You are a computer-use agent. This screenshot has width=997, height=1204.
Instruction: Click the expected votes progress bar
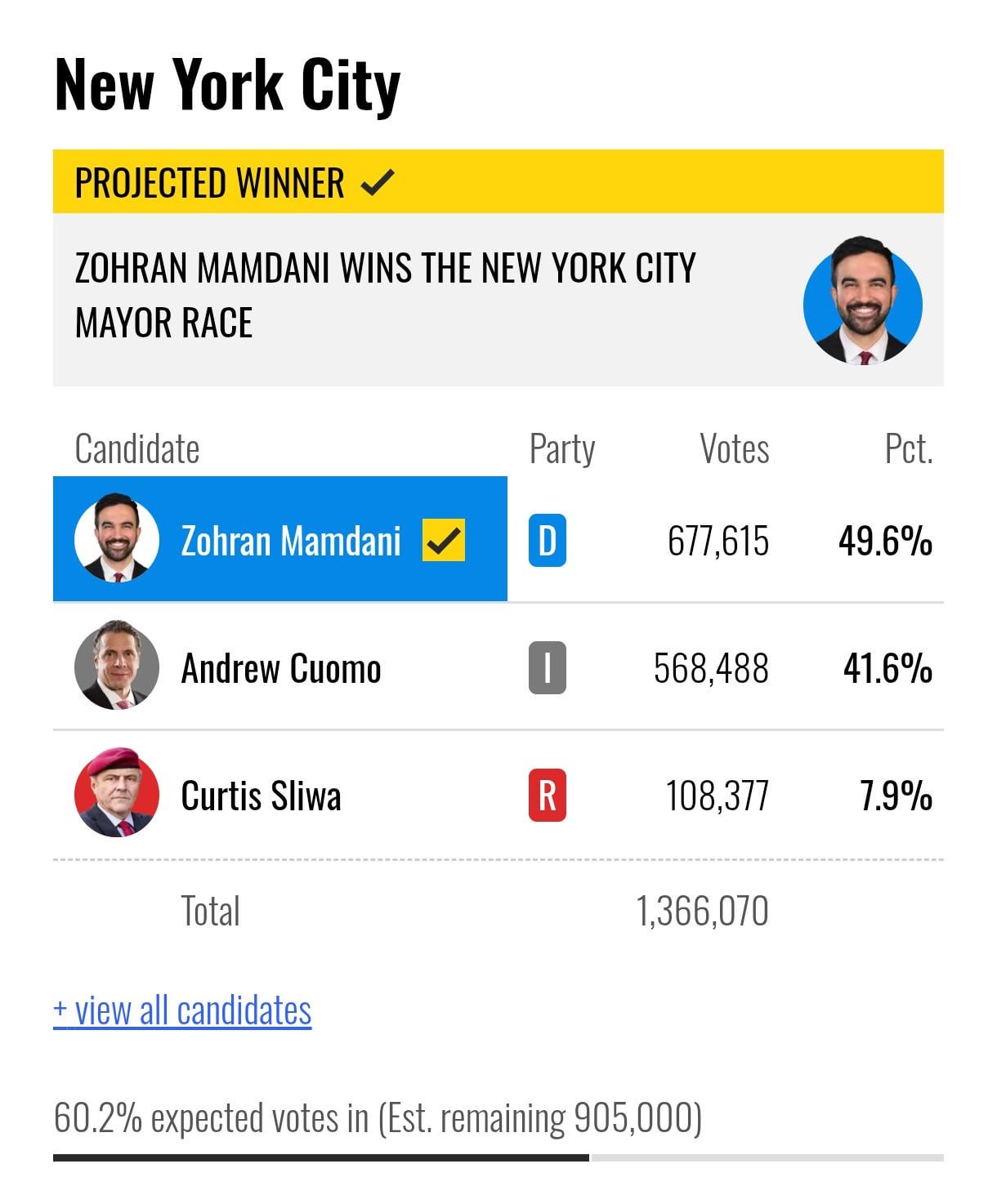click(x=499, y=1157)
